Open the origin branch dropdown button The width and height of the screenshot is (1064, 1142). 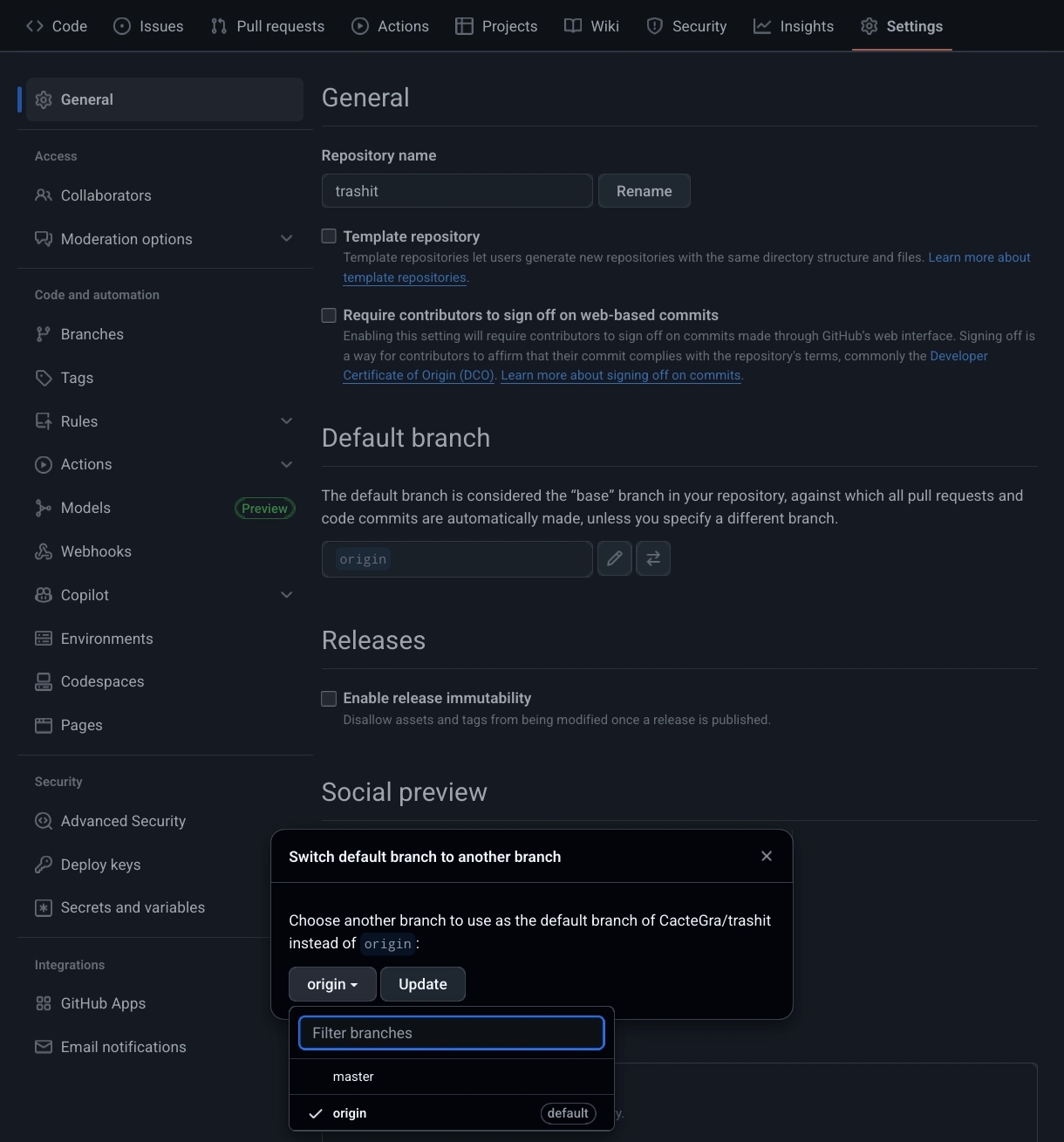tap(332, 984)
